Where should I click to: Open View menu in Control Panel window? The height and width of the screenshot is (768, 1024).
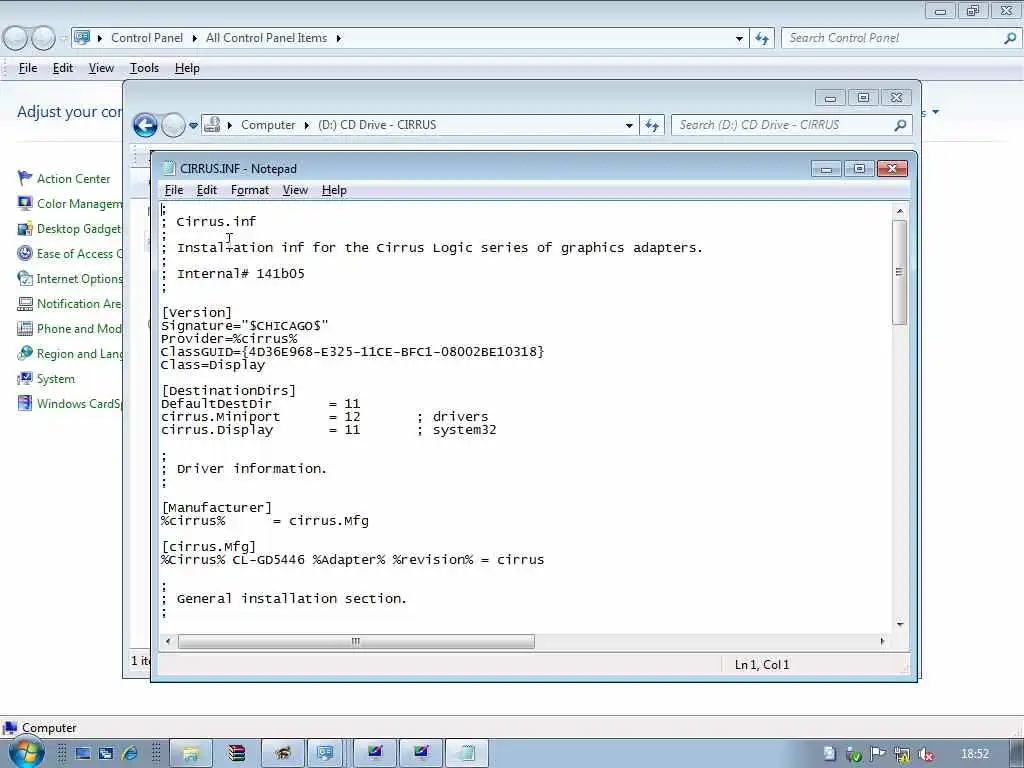pos(101,68)
